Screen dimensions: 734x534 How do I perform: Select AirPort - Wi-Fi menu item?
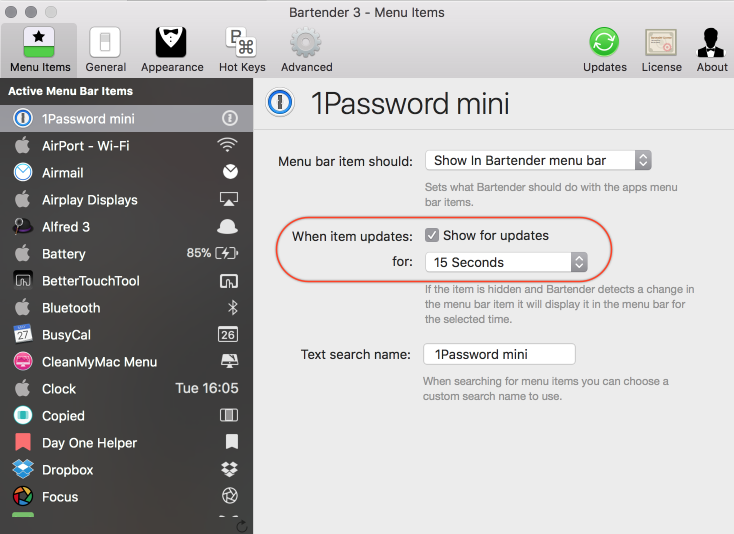coord(126,146)
